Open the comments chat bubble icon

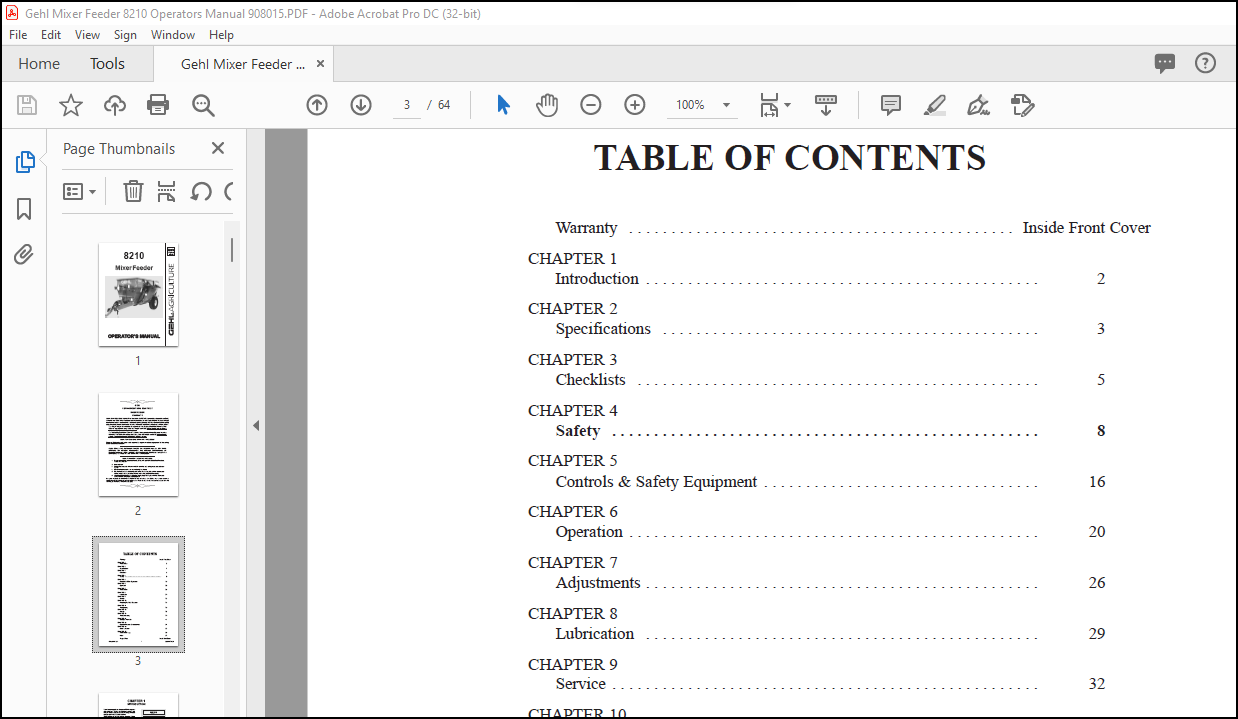(1165, 63)
